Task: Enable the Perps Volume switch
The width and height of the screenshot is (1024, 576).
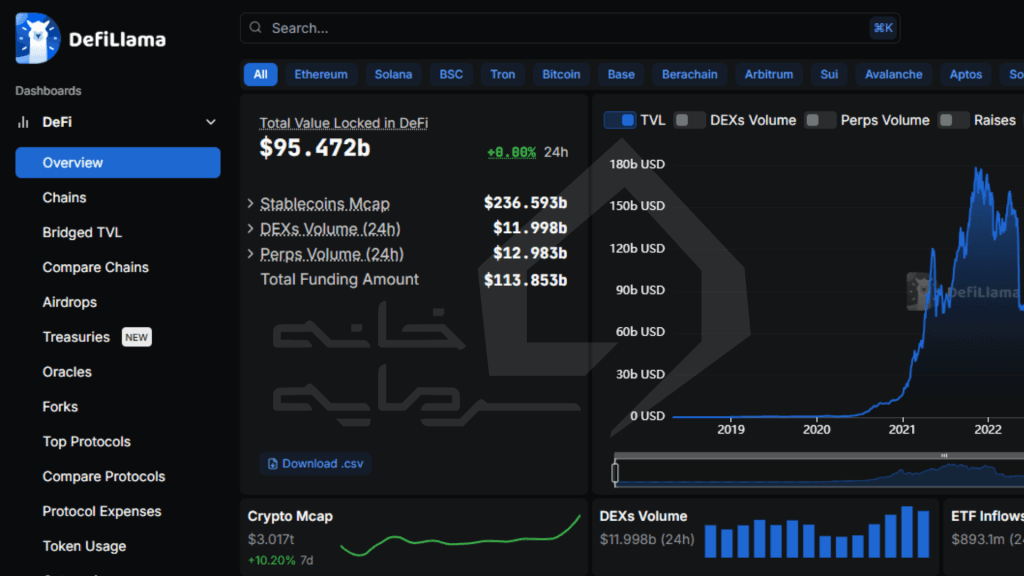Action: pyautogui.click(x=820, y=120)
